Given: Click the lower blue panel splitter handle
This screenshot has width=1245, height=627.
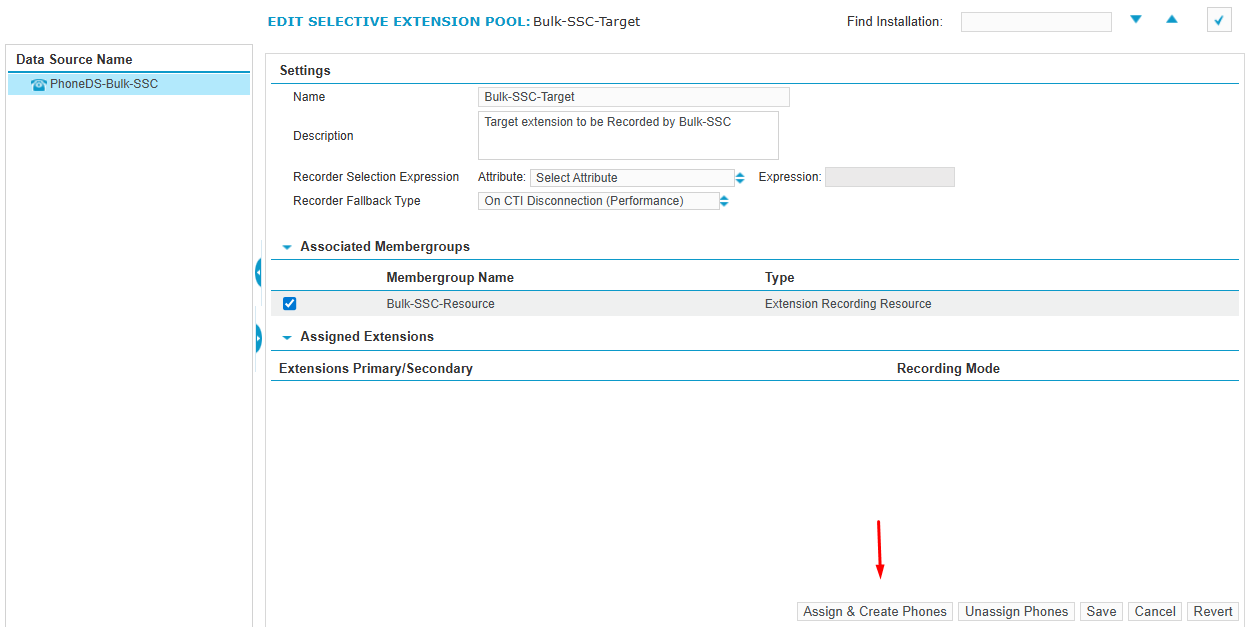Looking at the screenshot, I should [x=259, y=339].
